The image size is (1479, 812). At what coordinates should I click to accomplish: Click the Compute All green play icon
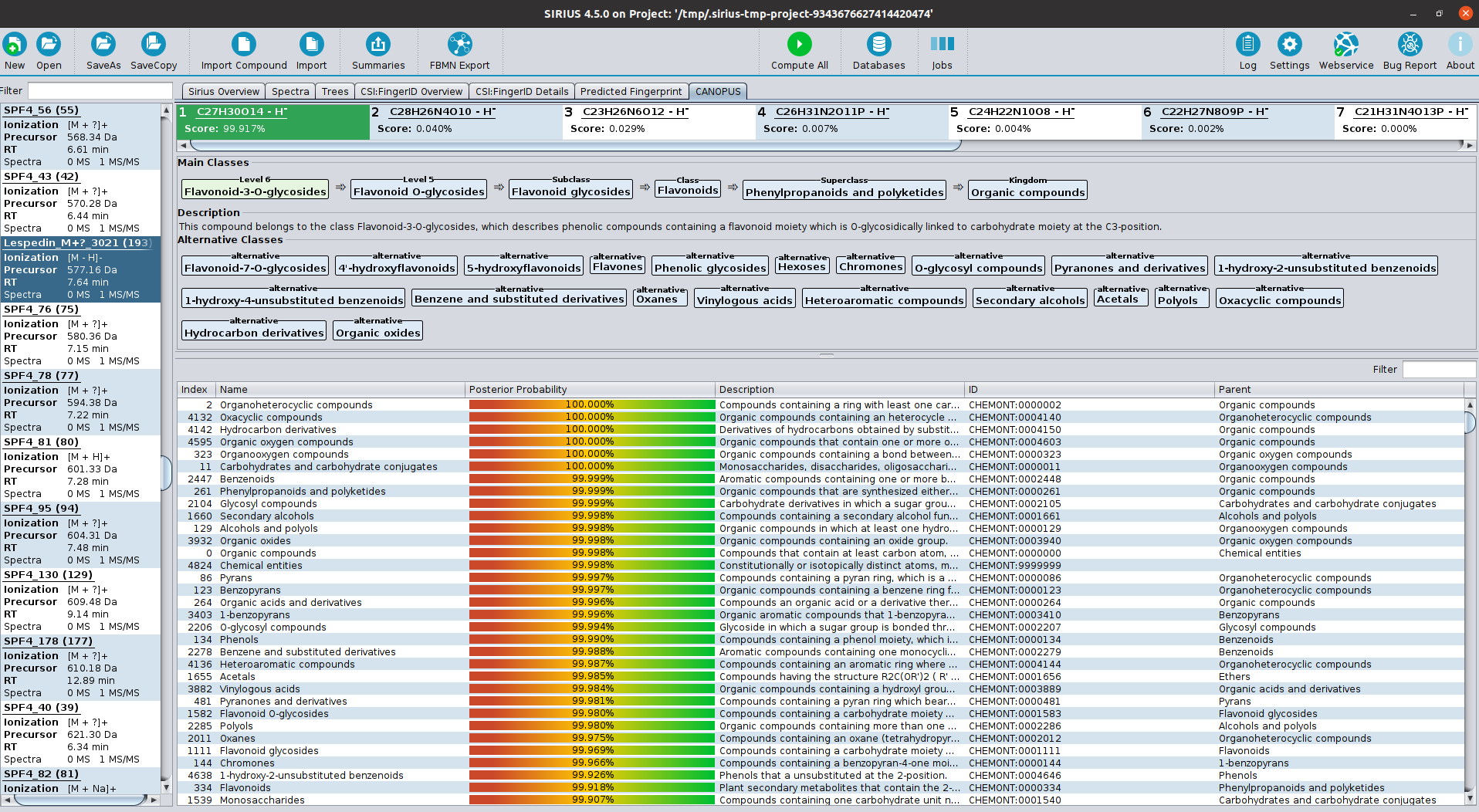pos(799,45)
